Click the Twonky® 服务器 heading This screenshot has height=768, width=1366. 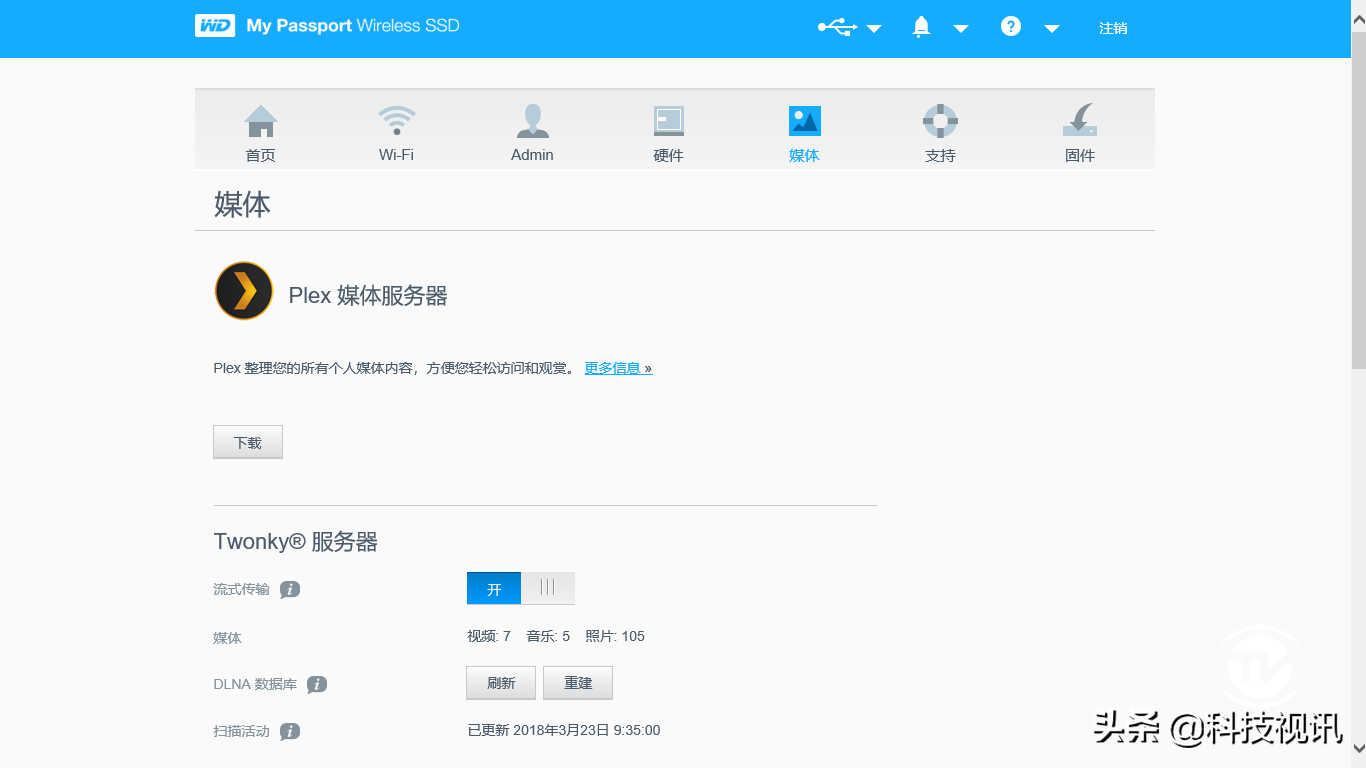[296, 542]
